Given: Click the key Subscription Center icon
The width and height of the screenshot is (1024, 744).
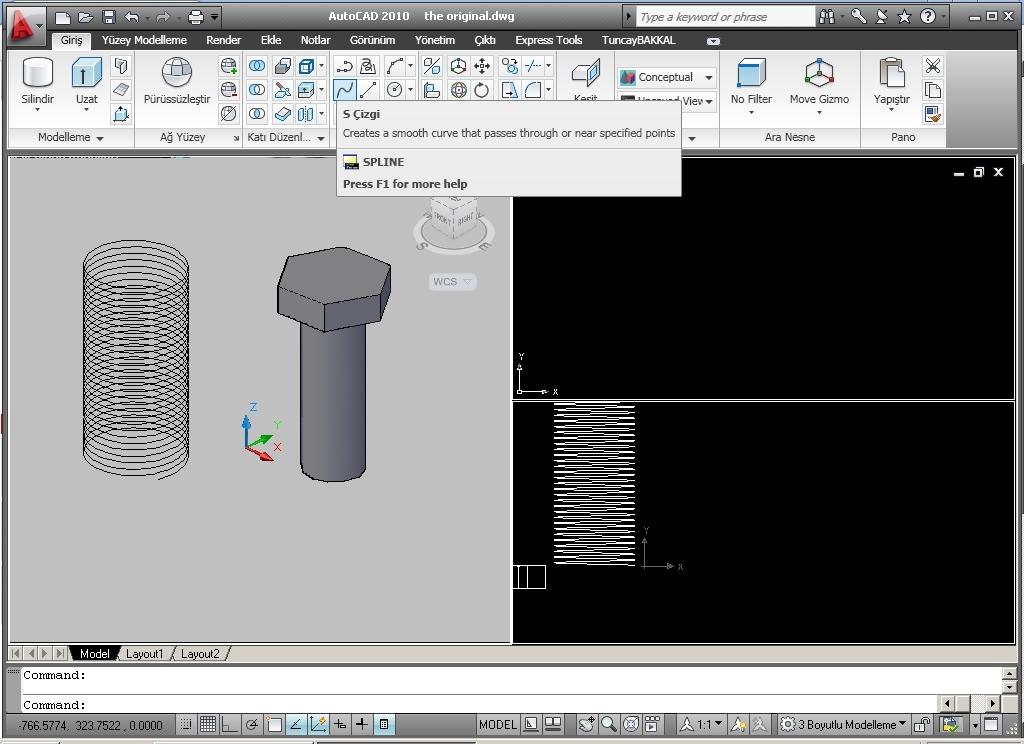Looking at the screenshot, I should coord(859,16).
